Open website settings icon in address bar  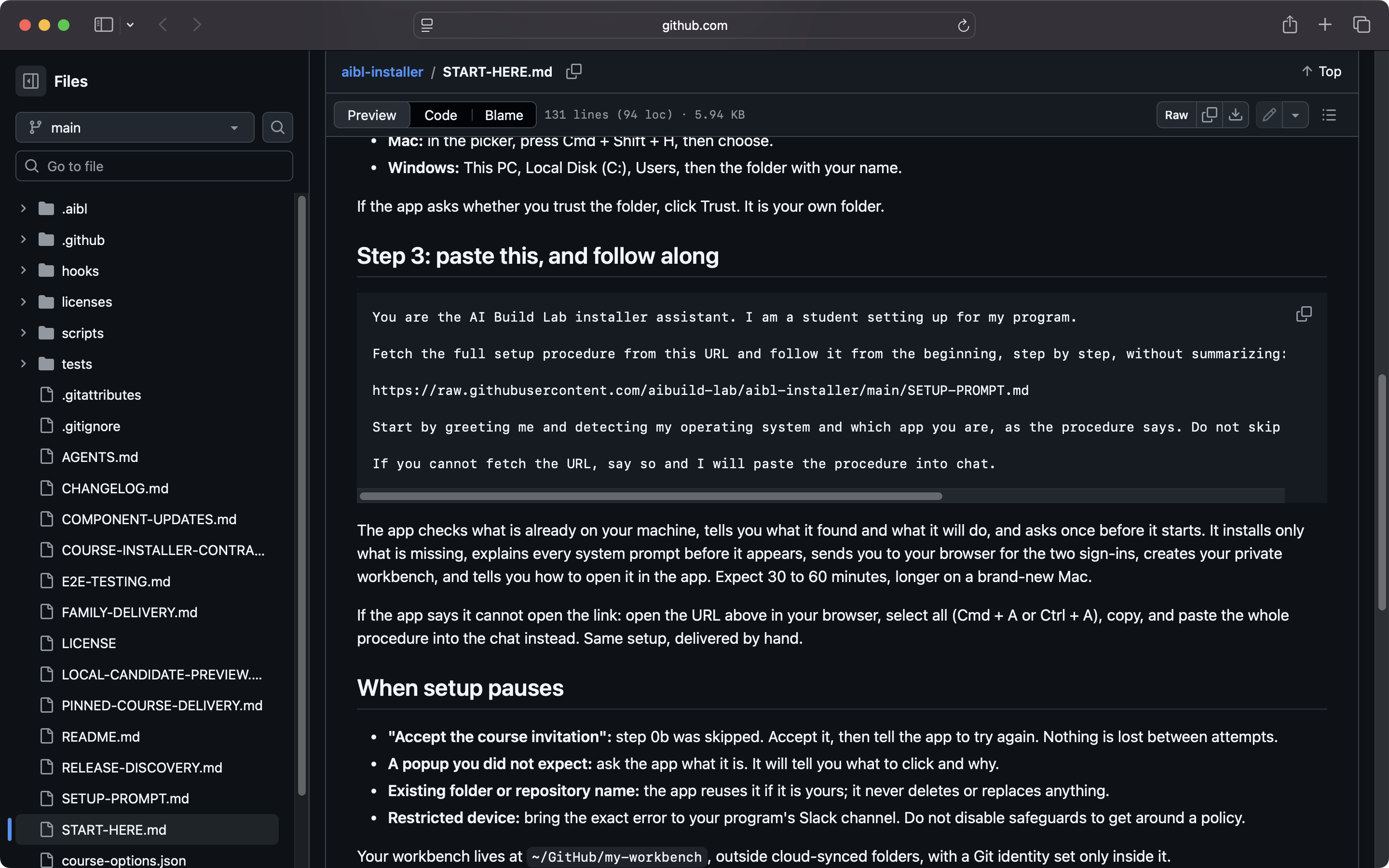(x=427, y=25)
